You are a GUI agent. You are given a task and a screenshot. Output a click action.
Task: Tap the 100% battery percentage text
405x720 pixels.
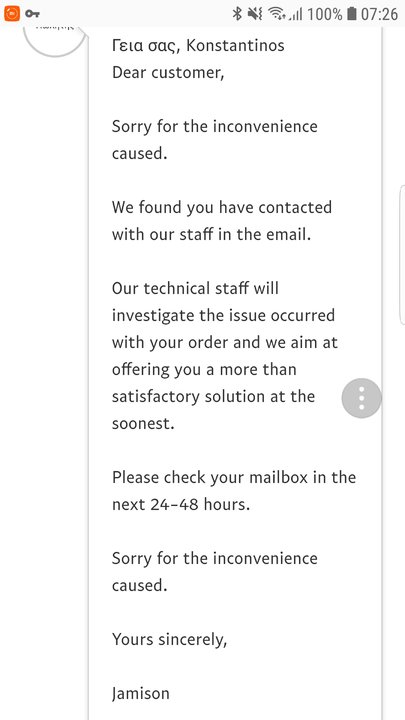[325, 14]
